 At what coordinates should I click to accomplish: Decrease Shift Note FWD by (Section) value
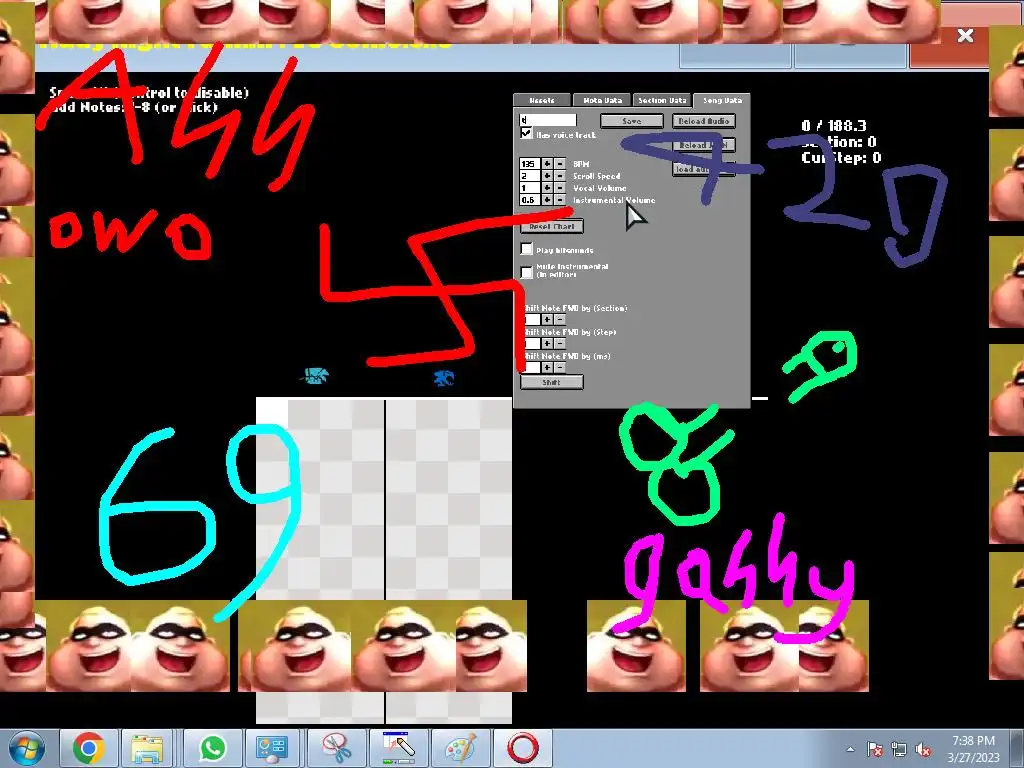click(560, 319)
